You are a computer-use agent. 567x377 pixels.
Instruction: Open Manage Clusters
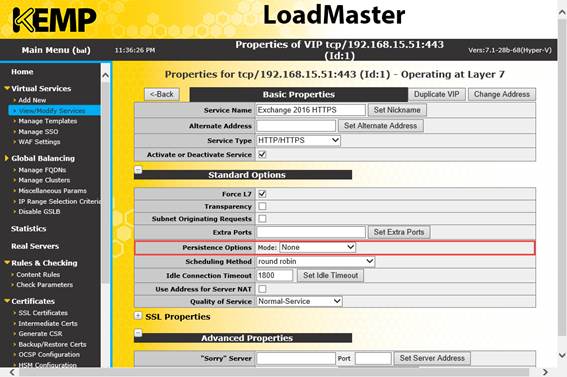click(x=44, y=180)
